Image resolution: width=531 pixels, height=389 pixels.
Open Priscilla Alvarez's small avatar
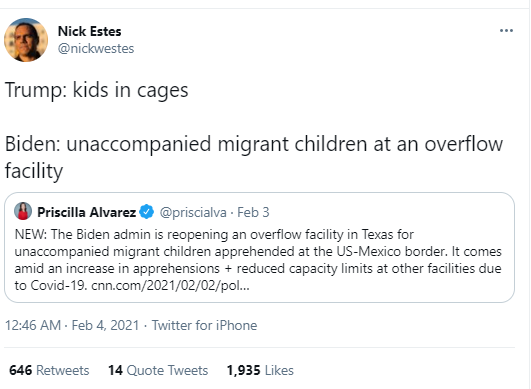pyautogui.click(x=23, y=211)
